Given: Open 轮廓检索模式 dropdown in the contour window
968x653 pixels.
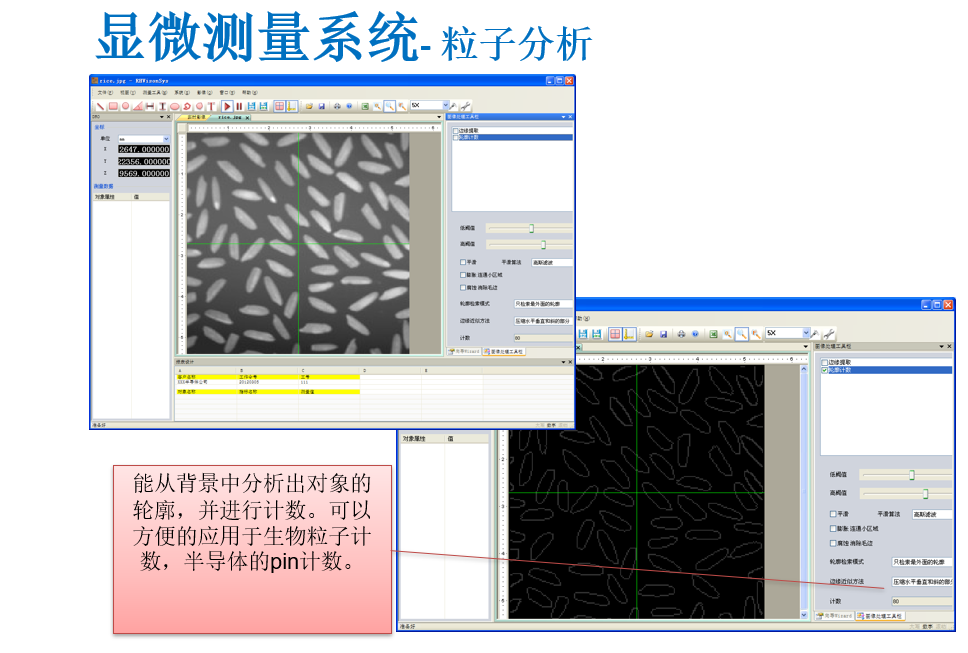Looking at the screenshot, I should [922, 562].
